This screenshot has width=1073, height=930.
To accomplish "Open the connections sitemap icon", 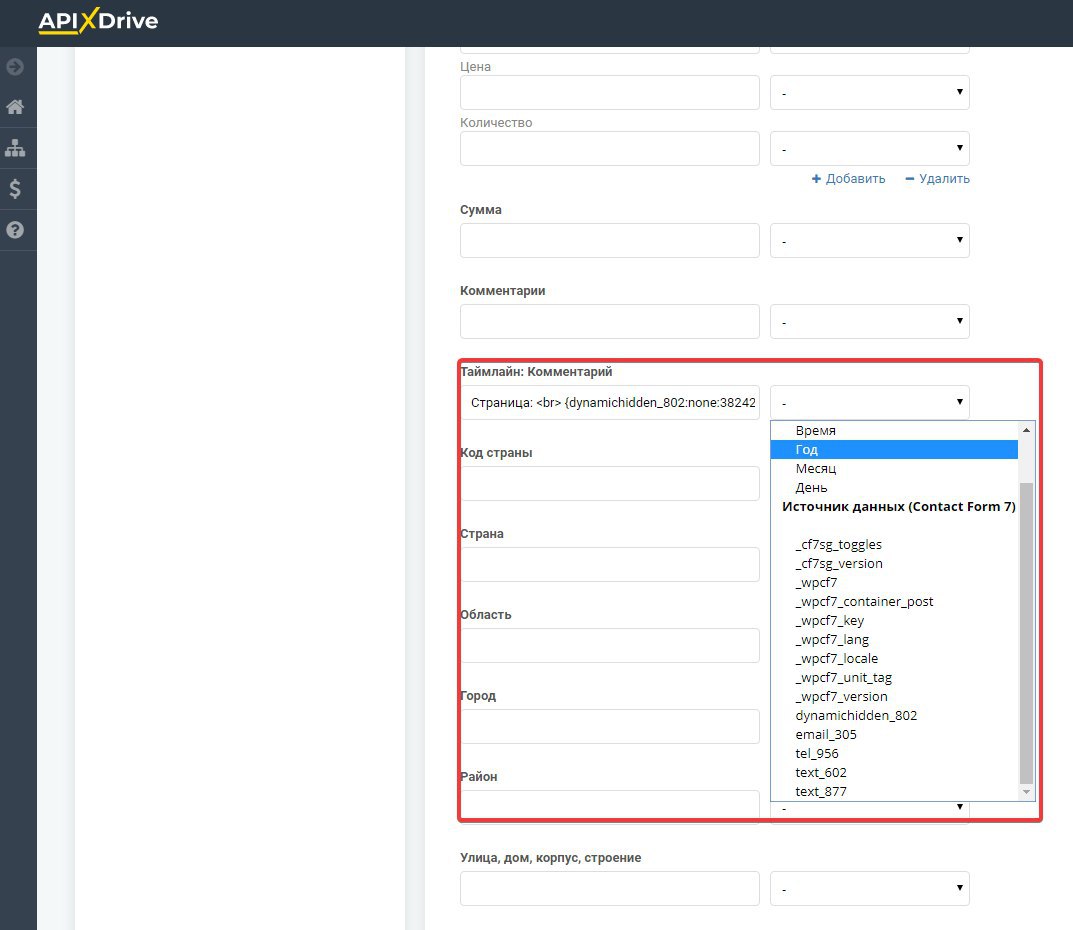I will 15,148.
